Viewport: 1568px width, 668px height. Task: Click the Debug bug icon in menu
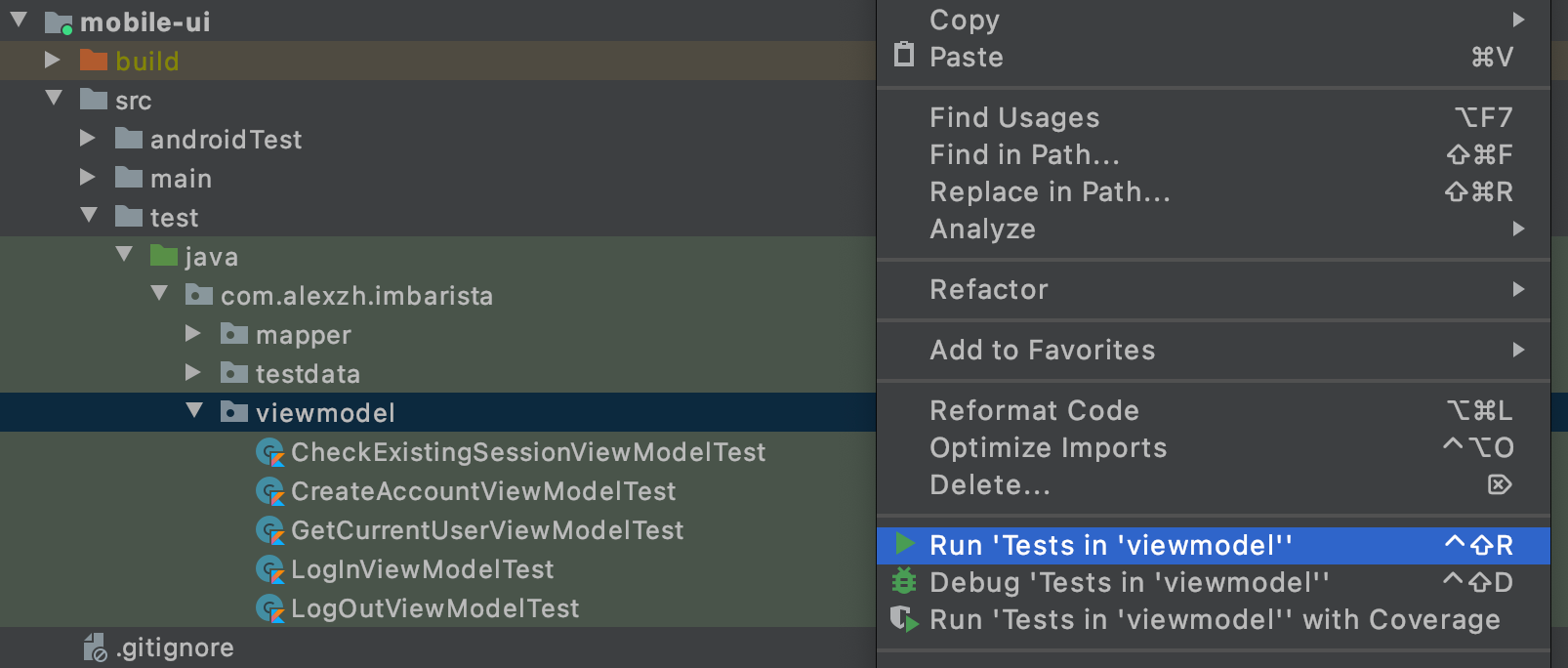pos(905,582)
